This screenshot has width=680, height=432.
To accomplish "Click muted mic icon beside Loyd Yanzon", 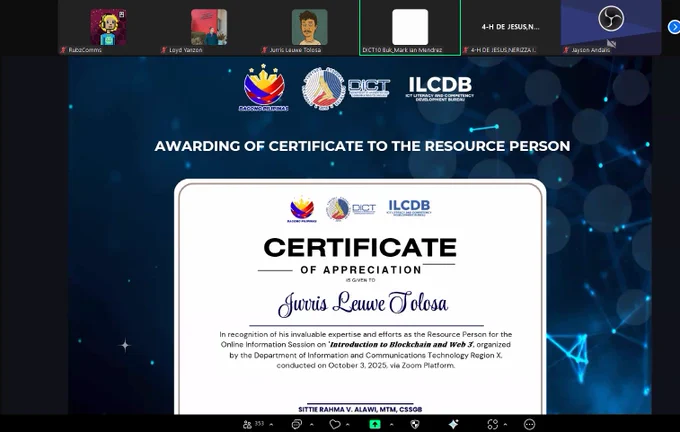I will point(164,50).
